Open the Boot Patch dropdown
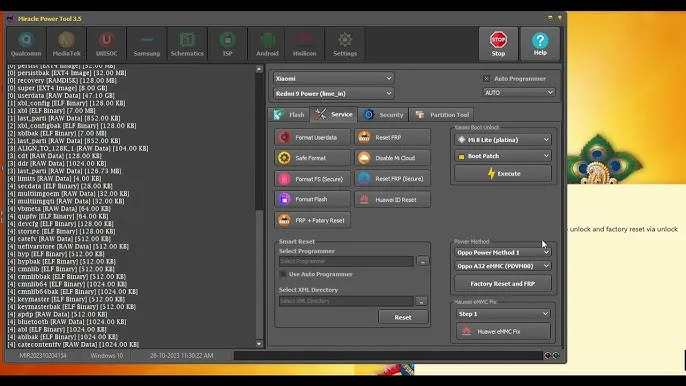This screenshot has width=686, height=386. [503, 156]
